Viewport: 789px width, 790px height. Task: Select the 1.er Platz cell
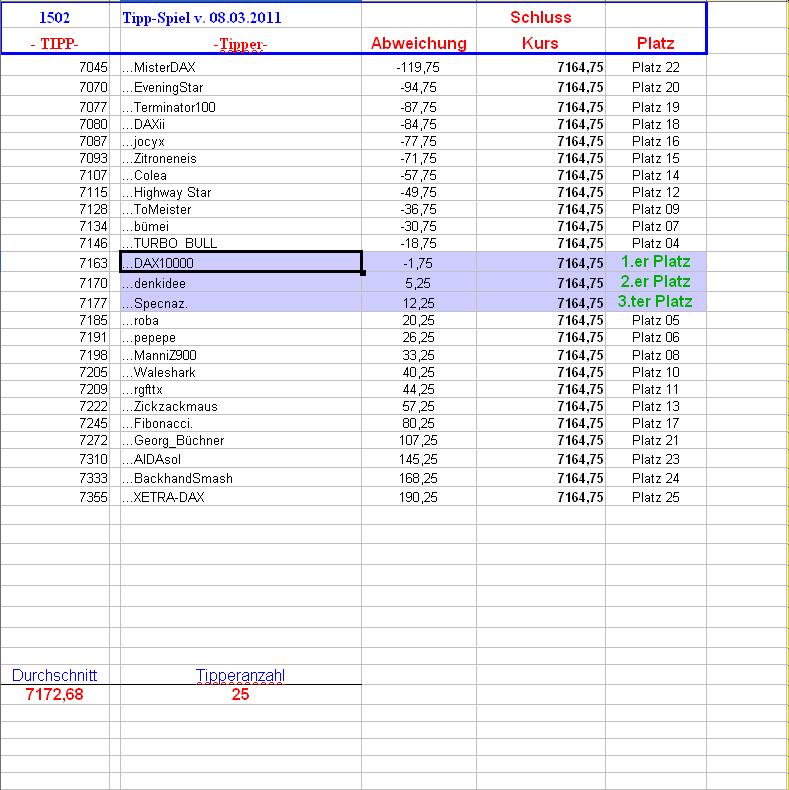[655, 261]
